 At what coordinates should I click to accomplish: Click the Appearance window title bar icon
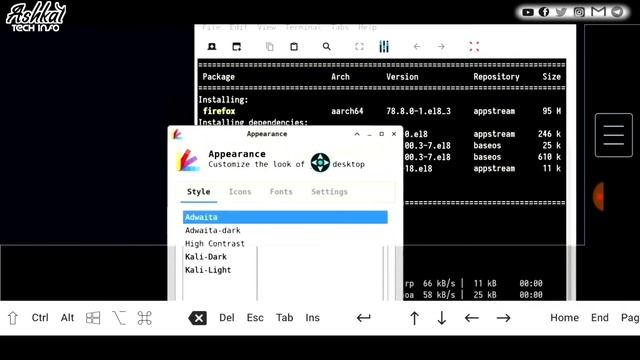point(177,134)
